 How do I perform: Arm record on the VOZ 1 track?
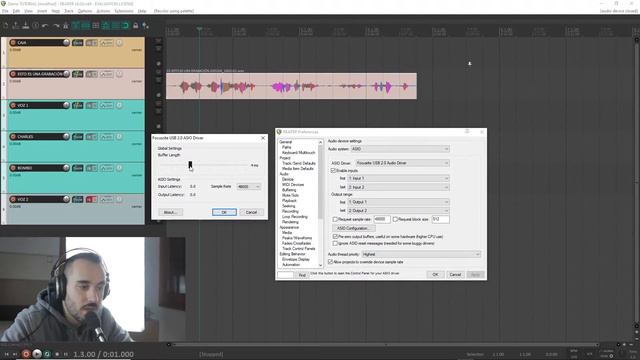point(13,105)
